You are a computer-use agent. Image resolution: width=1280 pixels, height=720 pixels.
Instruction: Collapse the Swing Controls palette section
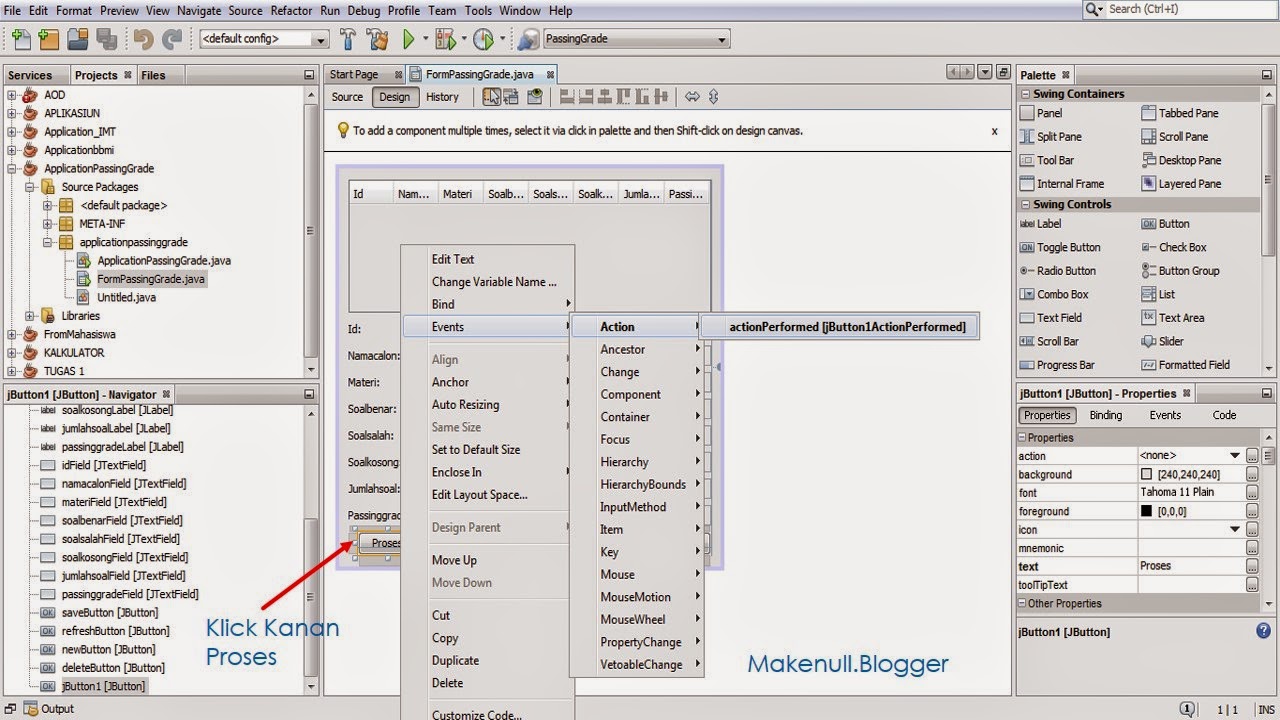pyautogui.click(x=1026, y=204)
